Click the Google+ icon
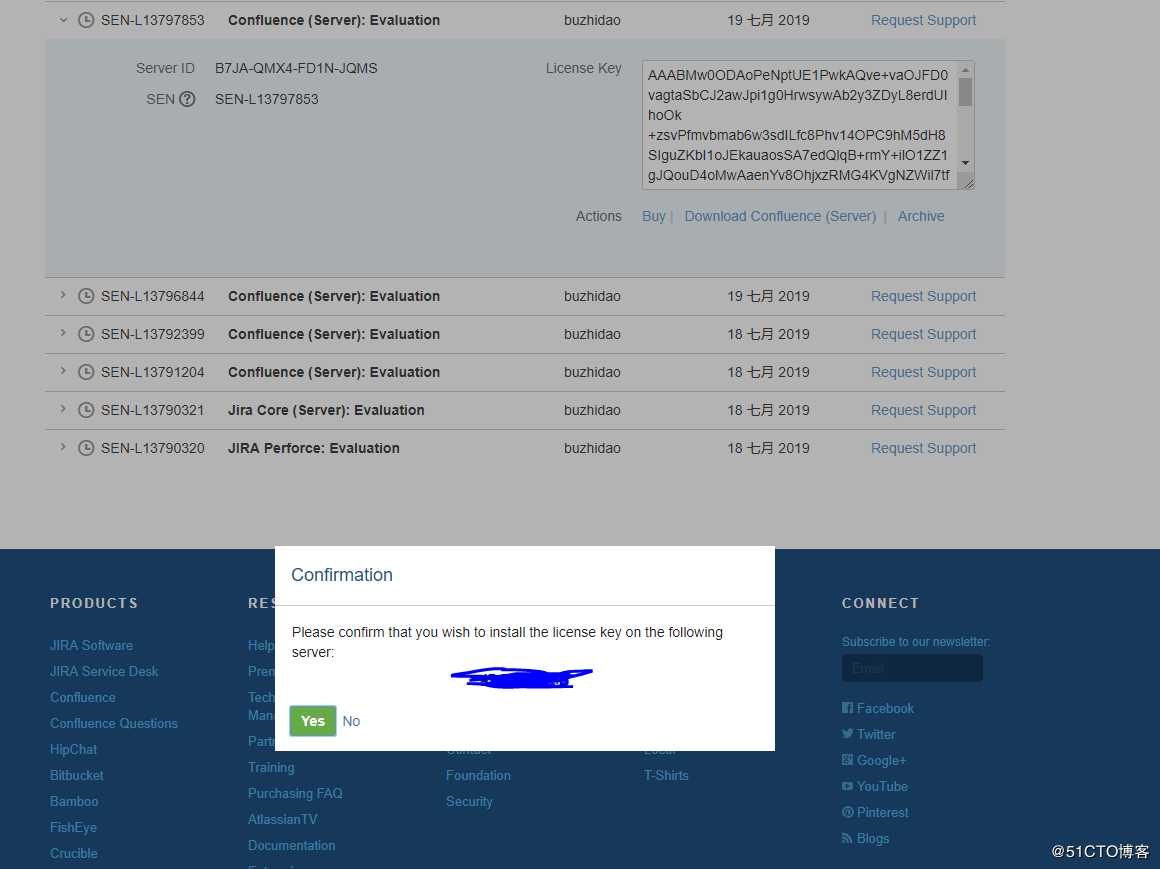Screen dimensions: 1160x869 point(847,760)
